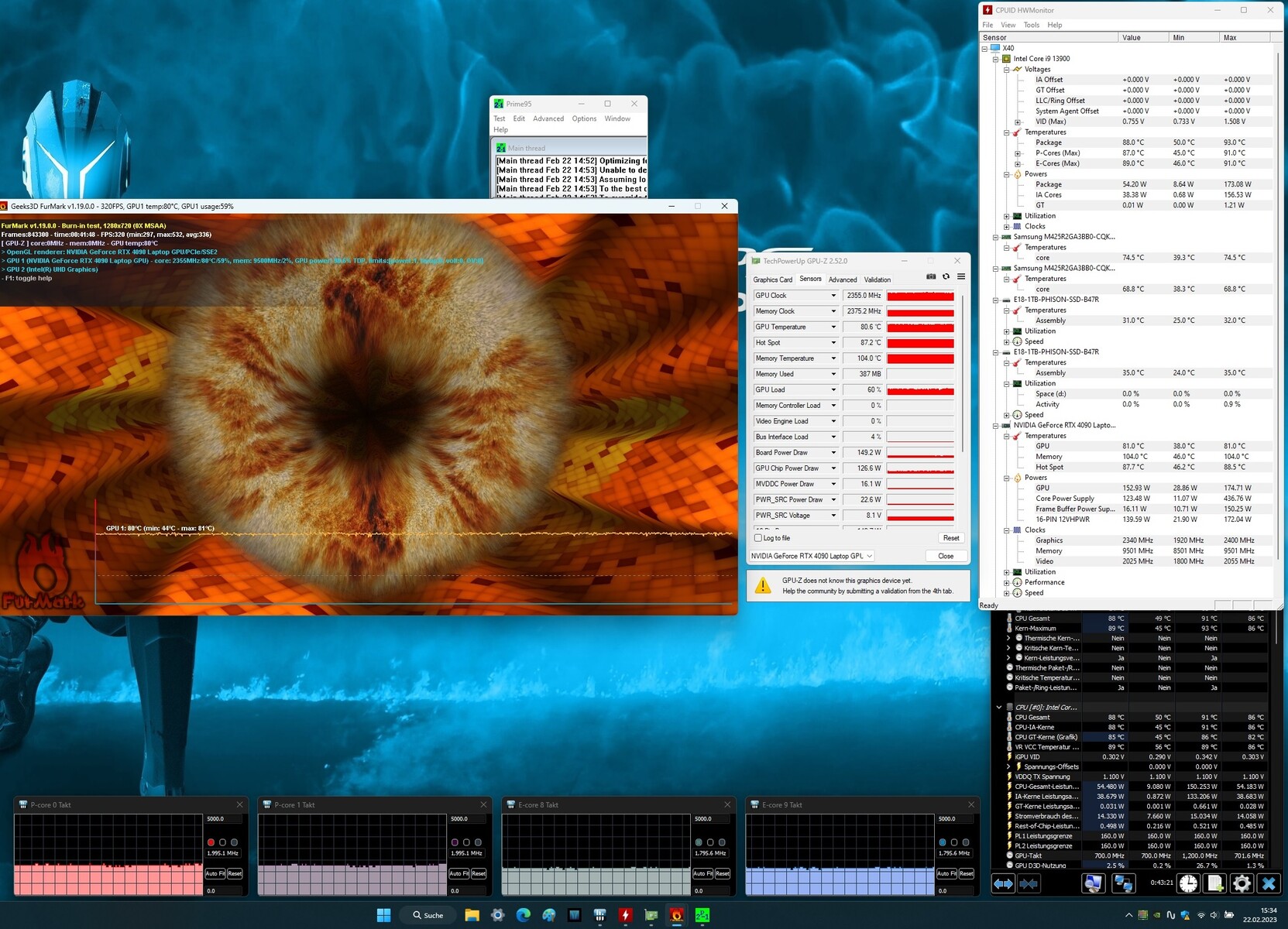Collapse the Intel Core i9 13900 node

(995, 59)
